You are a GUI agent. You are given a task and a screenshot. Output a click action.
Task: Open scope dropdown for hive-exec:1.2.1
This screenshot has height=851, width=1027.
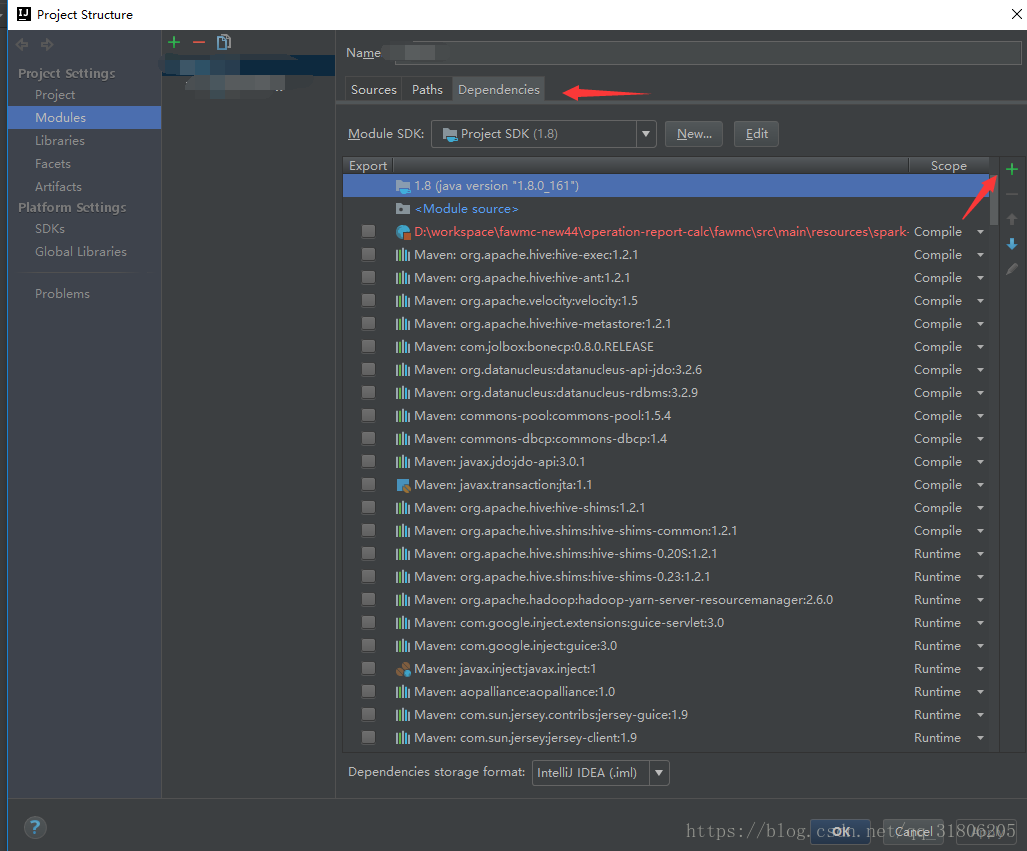[980, 255]
